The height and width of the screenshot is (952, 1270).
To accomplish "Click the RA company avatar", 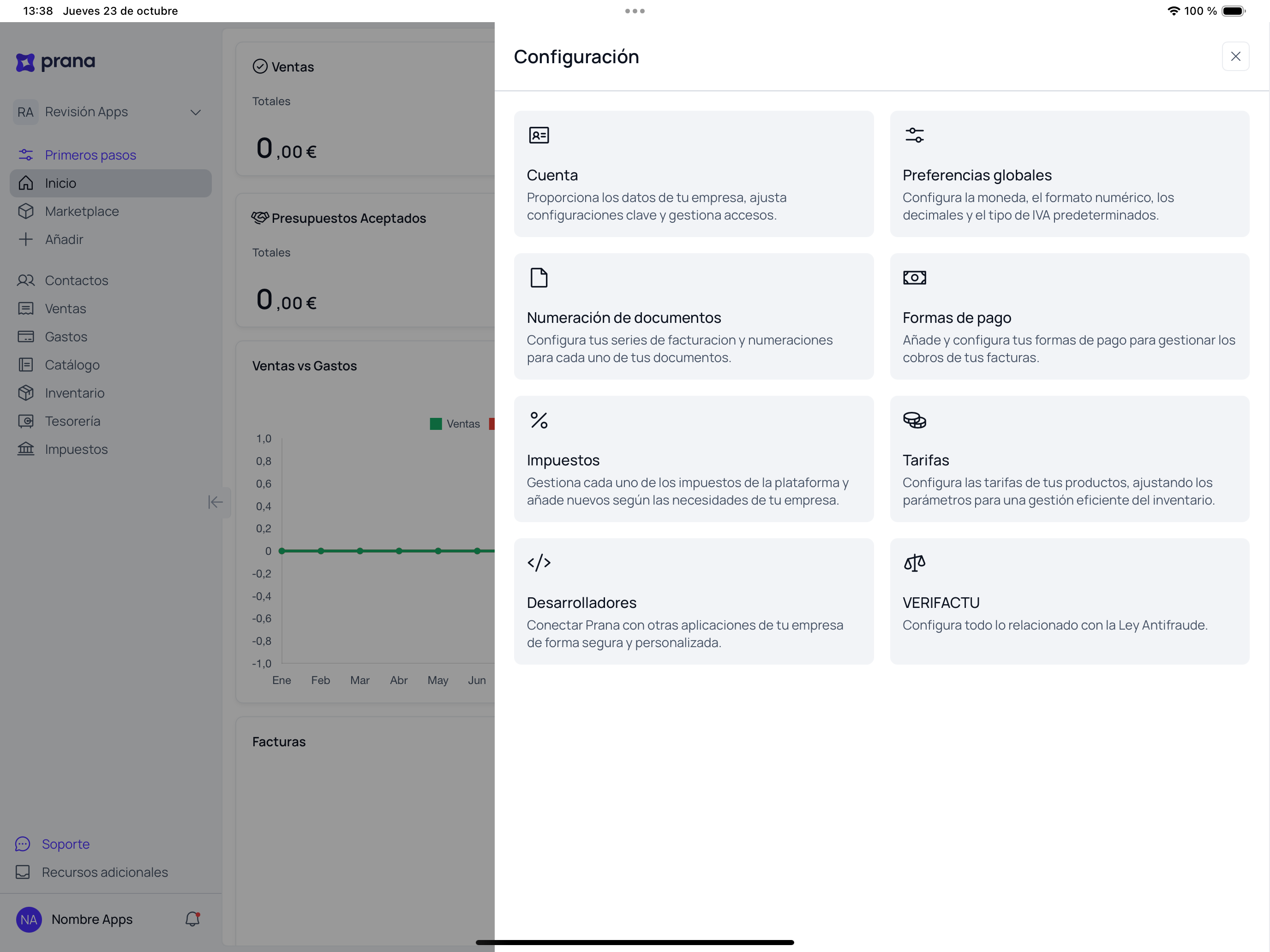I will click(25, 112).
